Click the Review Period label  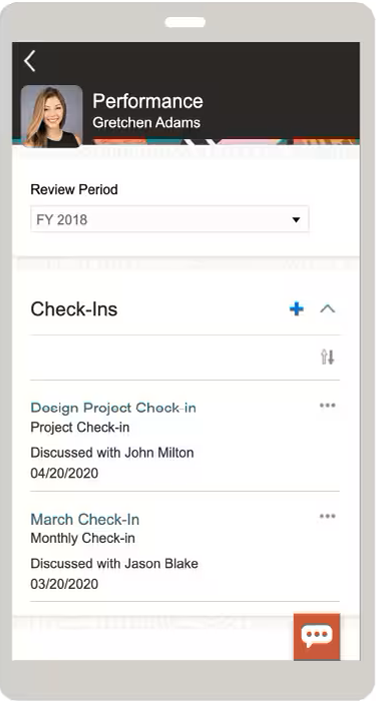pyautogui.click(x=74, y=190)
